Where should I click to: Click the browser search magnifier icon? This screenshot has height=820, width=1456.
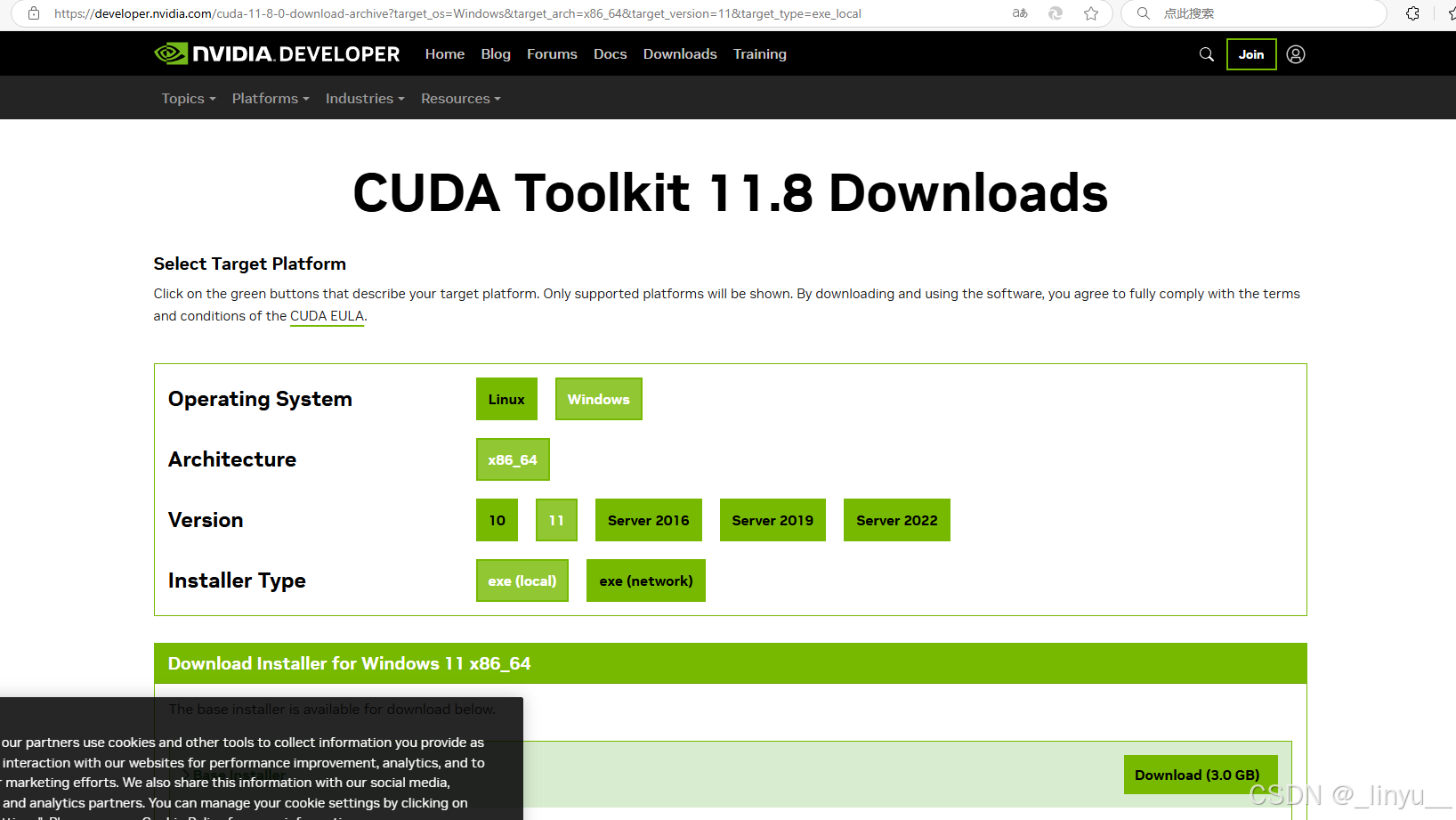click(x=1144, y=13)
